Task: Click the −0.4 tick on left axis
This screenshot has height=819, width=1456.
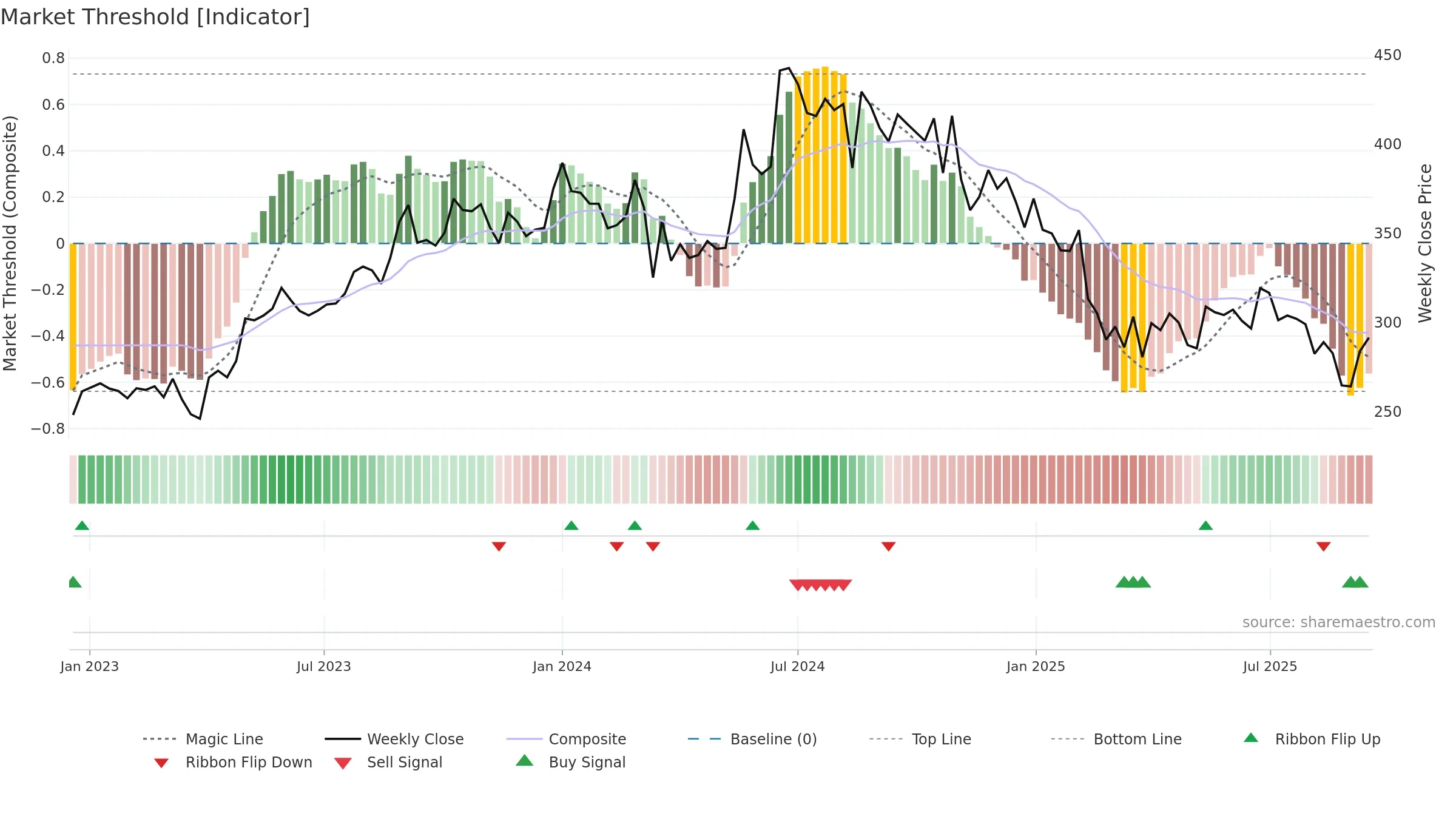Action: (x=48, y=336)
